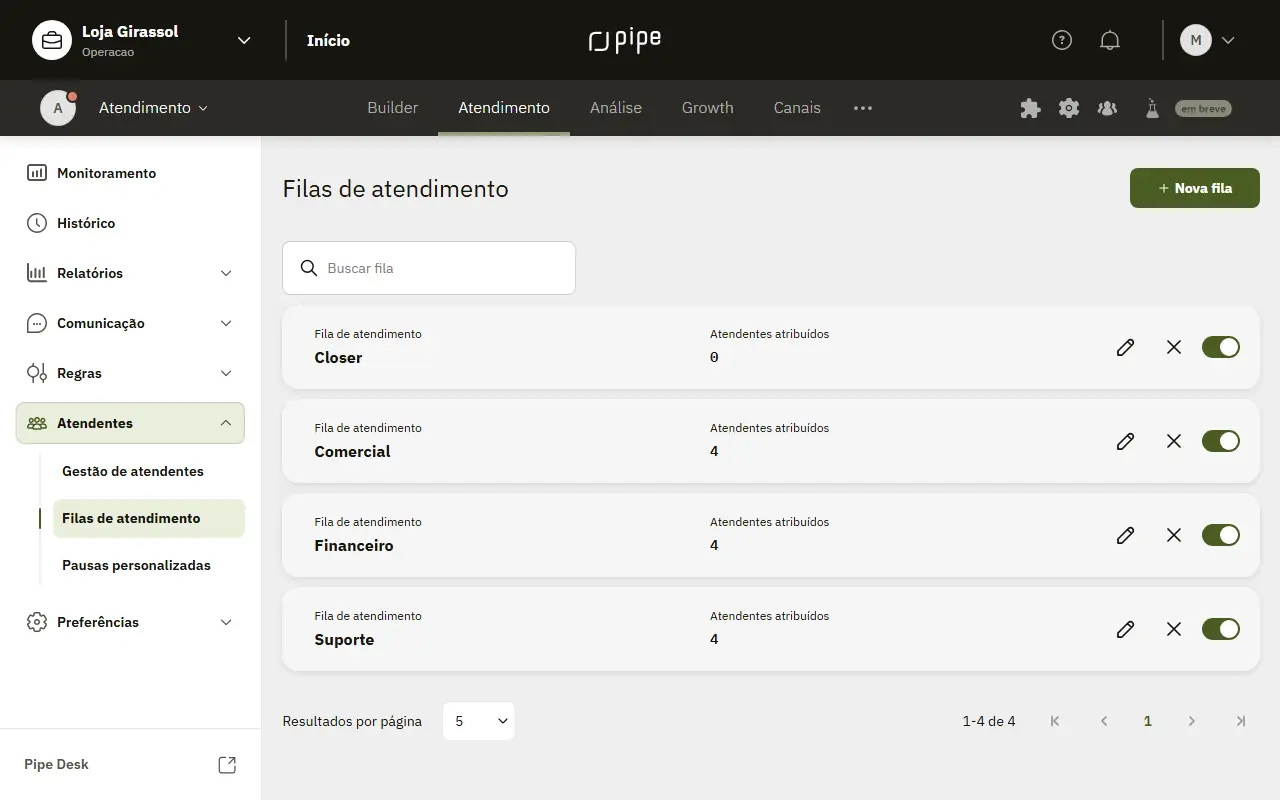
Task: Edit the Suporte queue with the pencil
Action: pyautogui.click(x=1125, y=629)
